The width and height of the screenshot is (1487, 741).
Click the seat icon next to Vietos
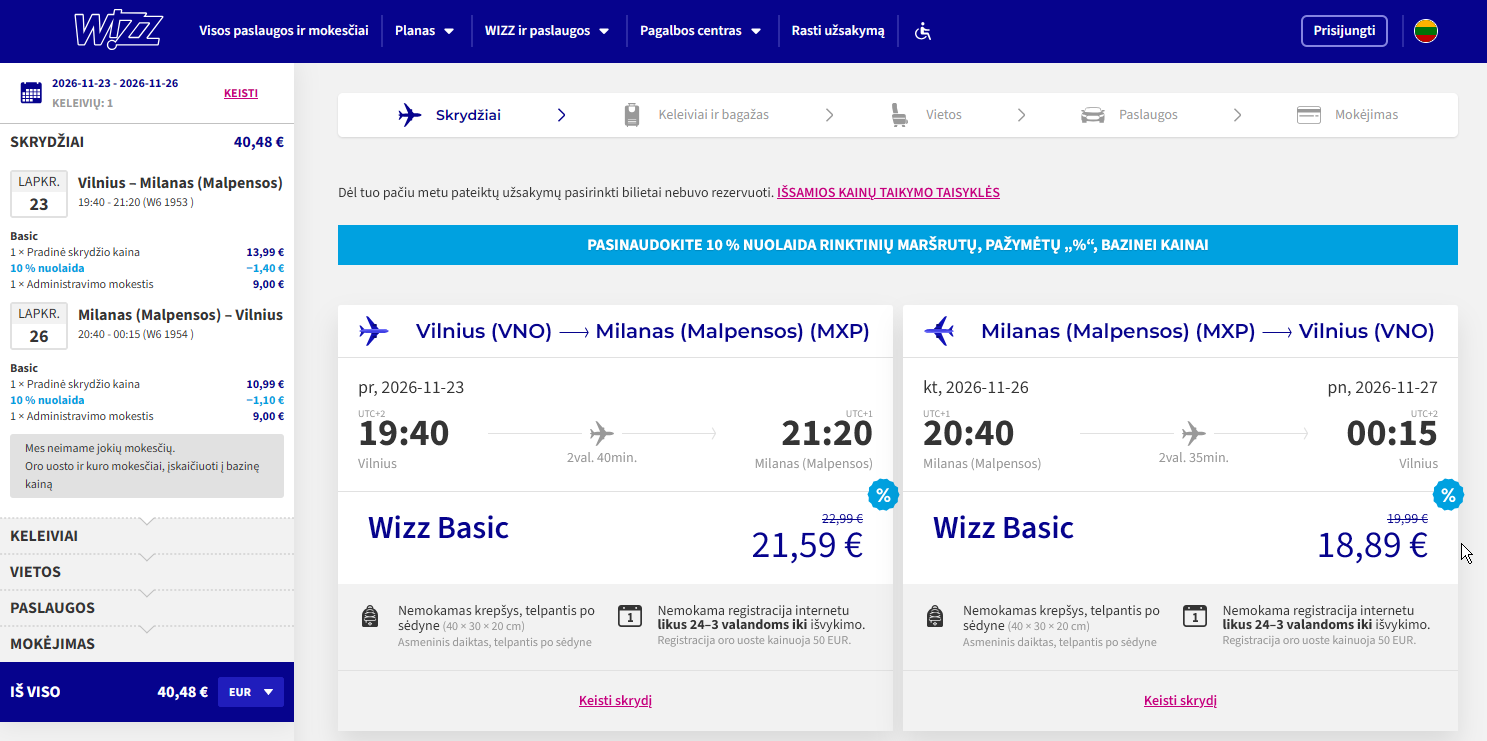coord(900,115)
